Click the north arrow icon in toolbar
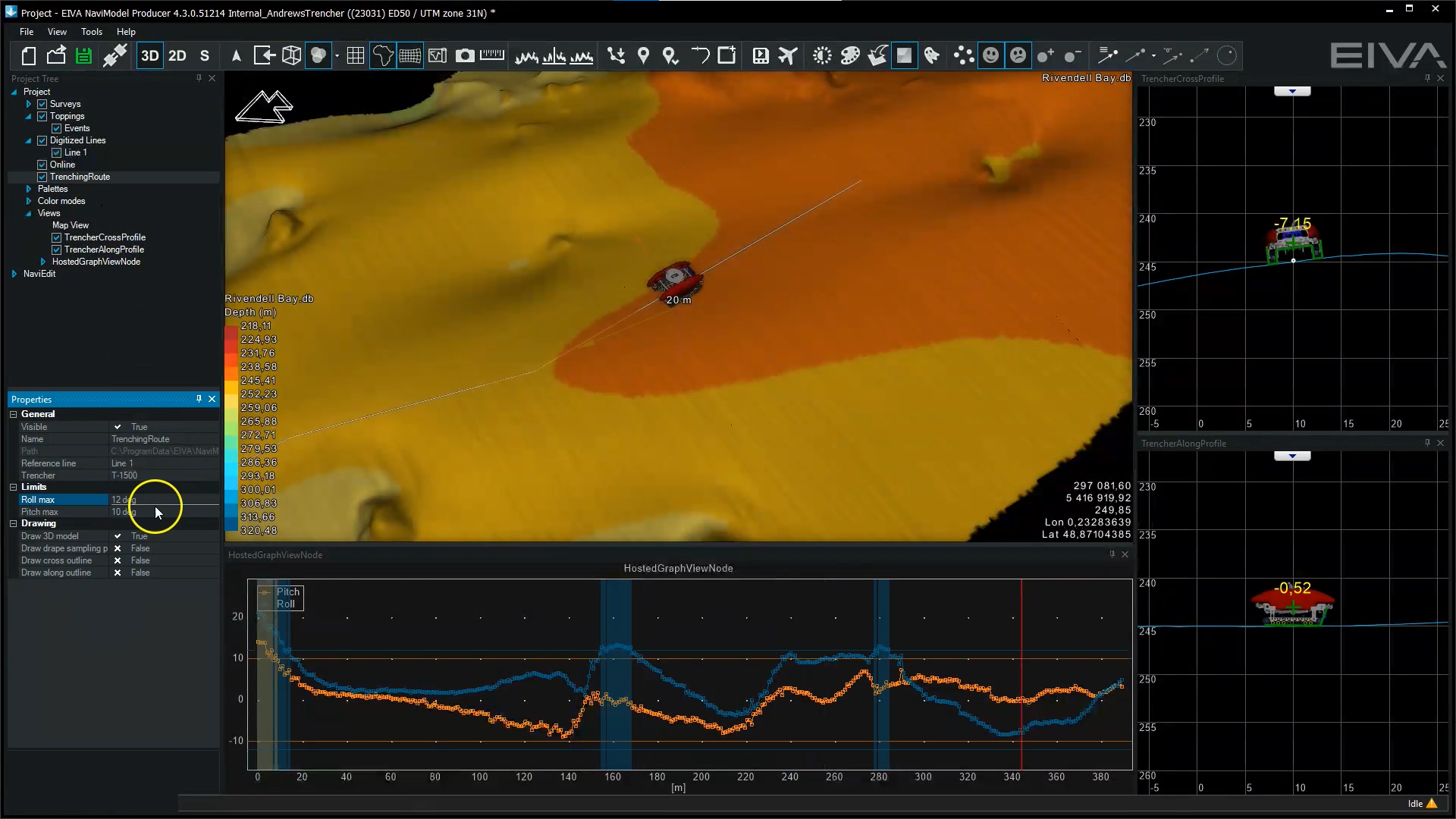Viewport: 1456px width, 819px height. [237, 55]
